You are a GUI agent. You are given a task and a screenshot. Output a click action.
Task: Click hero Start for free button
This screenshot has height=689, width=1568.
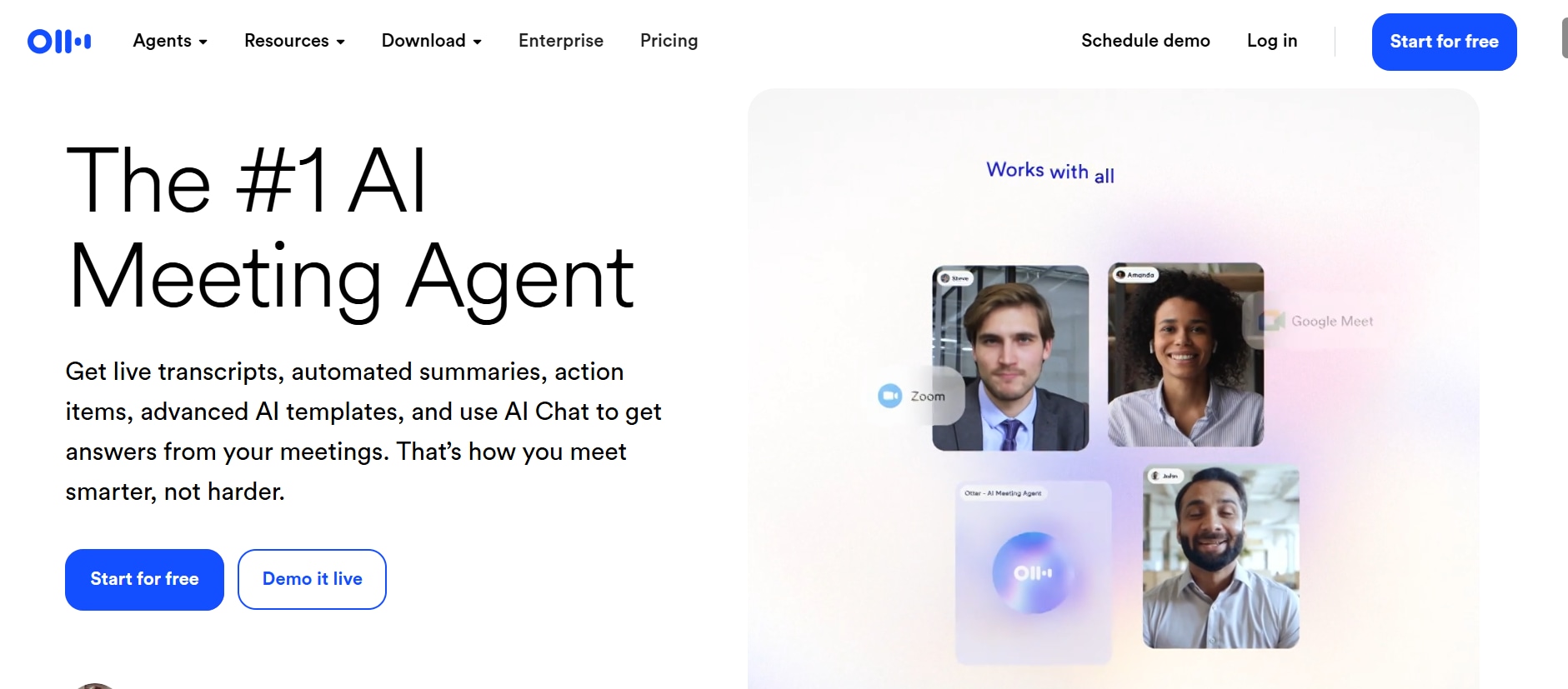pos(144,579)
